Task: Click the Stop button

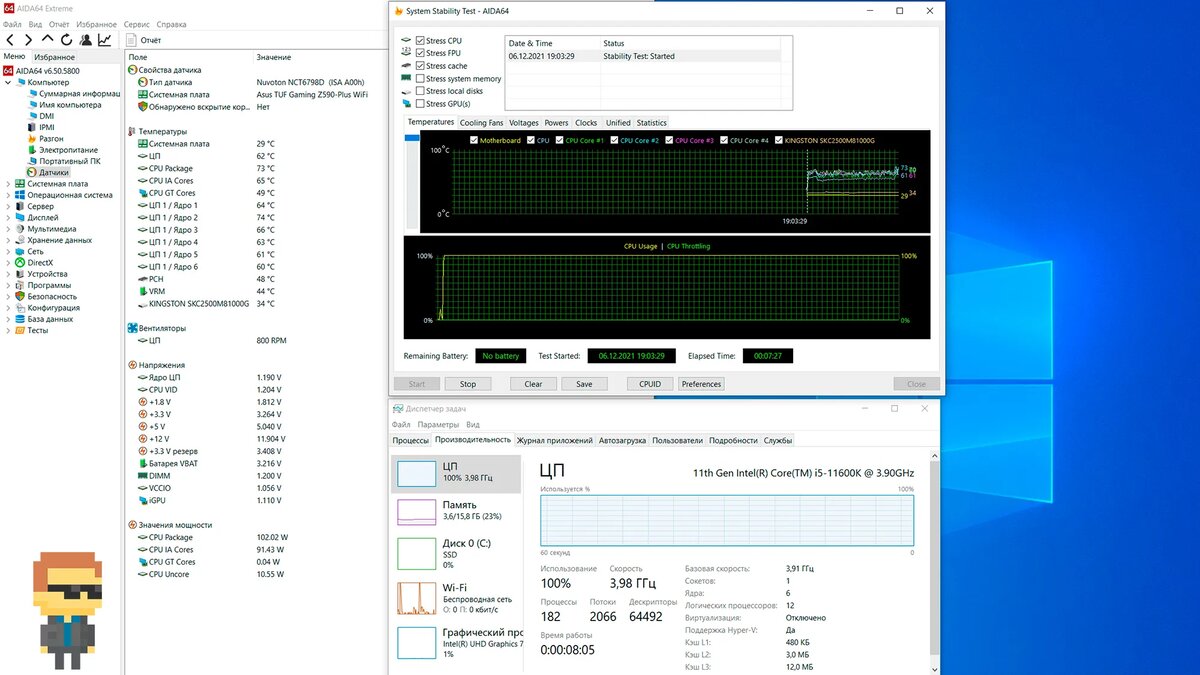Action: 468,384
